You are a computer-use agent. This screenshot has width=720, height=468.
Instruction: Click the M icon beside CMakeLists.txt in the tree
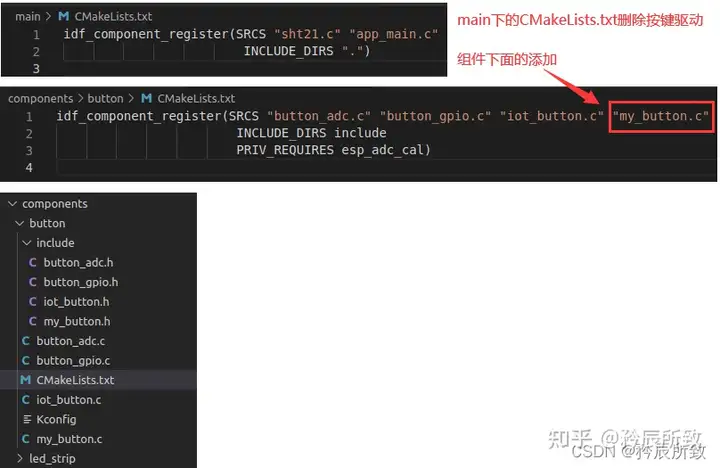coord(26,380)
